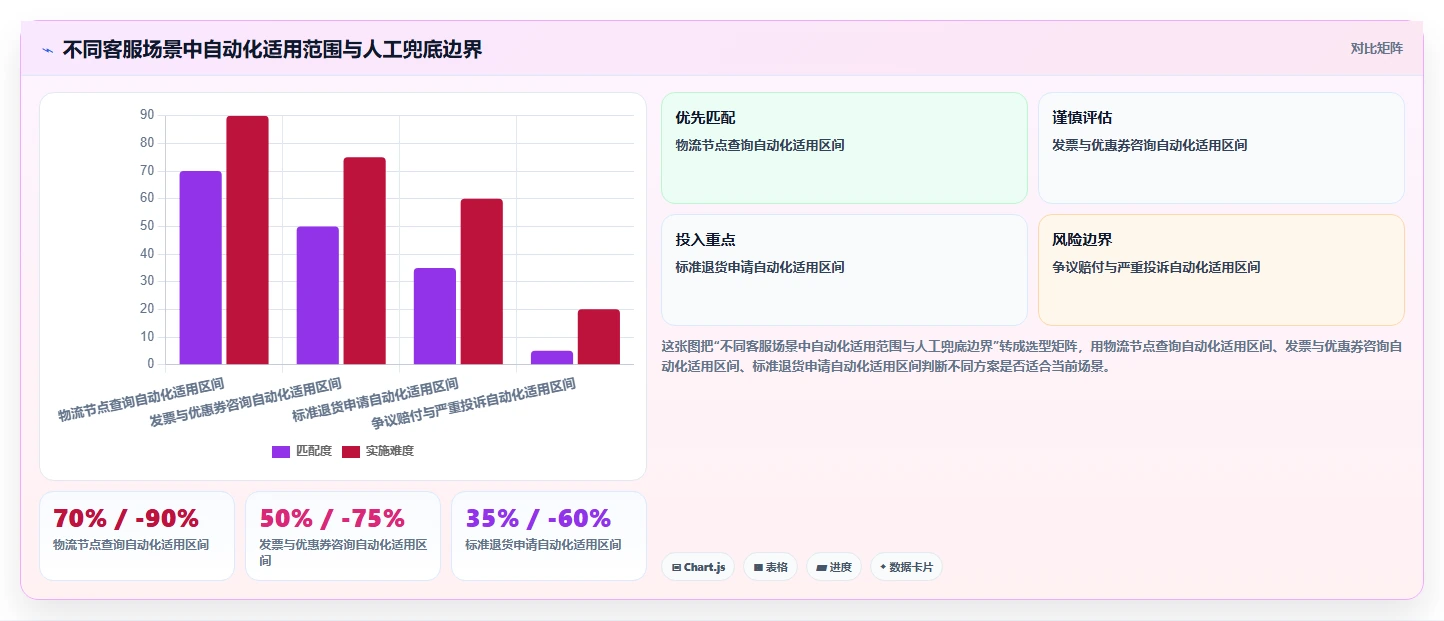This screenshot has height=621, width=1444.
Task: Click the caption under 35% / -60%
Action: tap(543, 545)
